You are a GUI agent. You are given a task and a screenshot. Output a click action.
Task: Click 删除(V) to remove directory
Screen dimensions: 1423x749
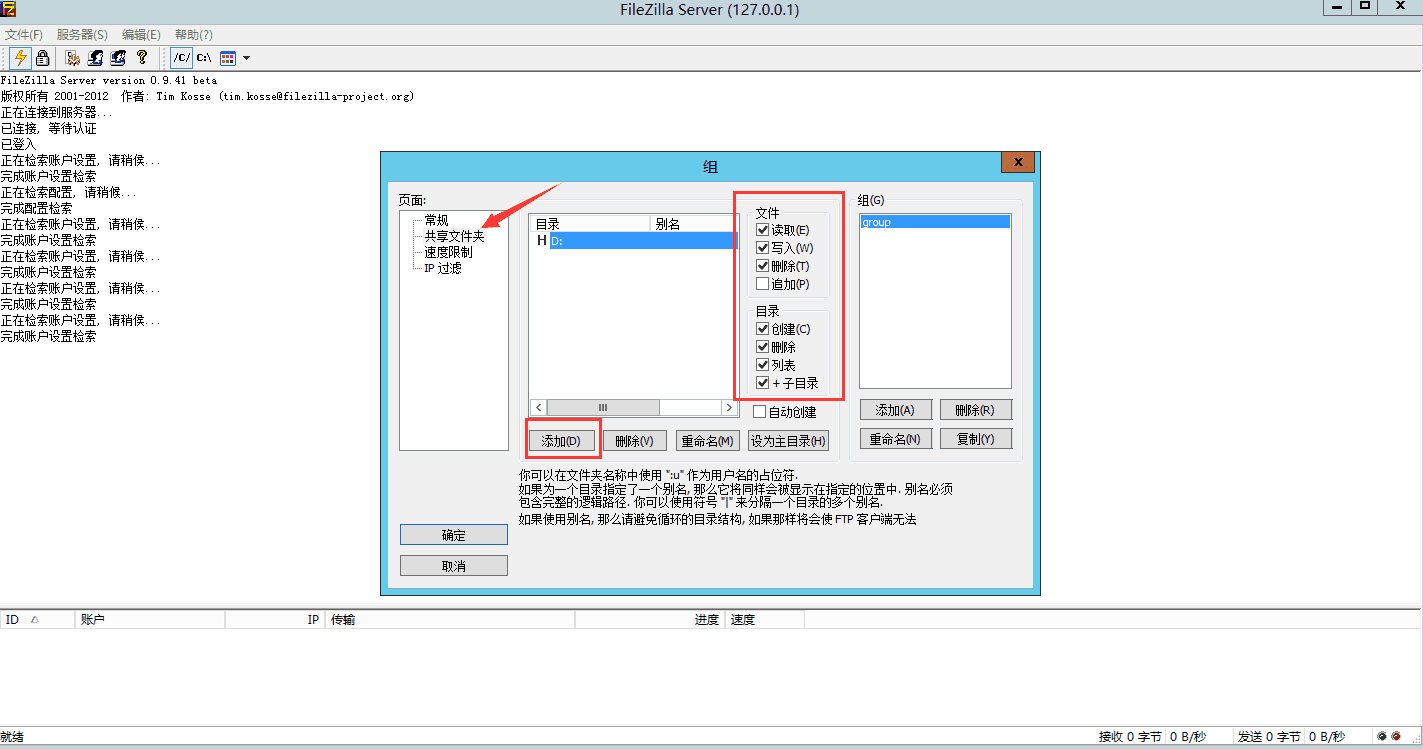pyautogui.click(x=634, y=441)
